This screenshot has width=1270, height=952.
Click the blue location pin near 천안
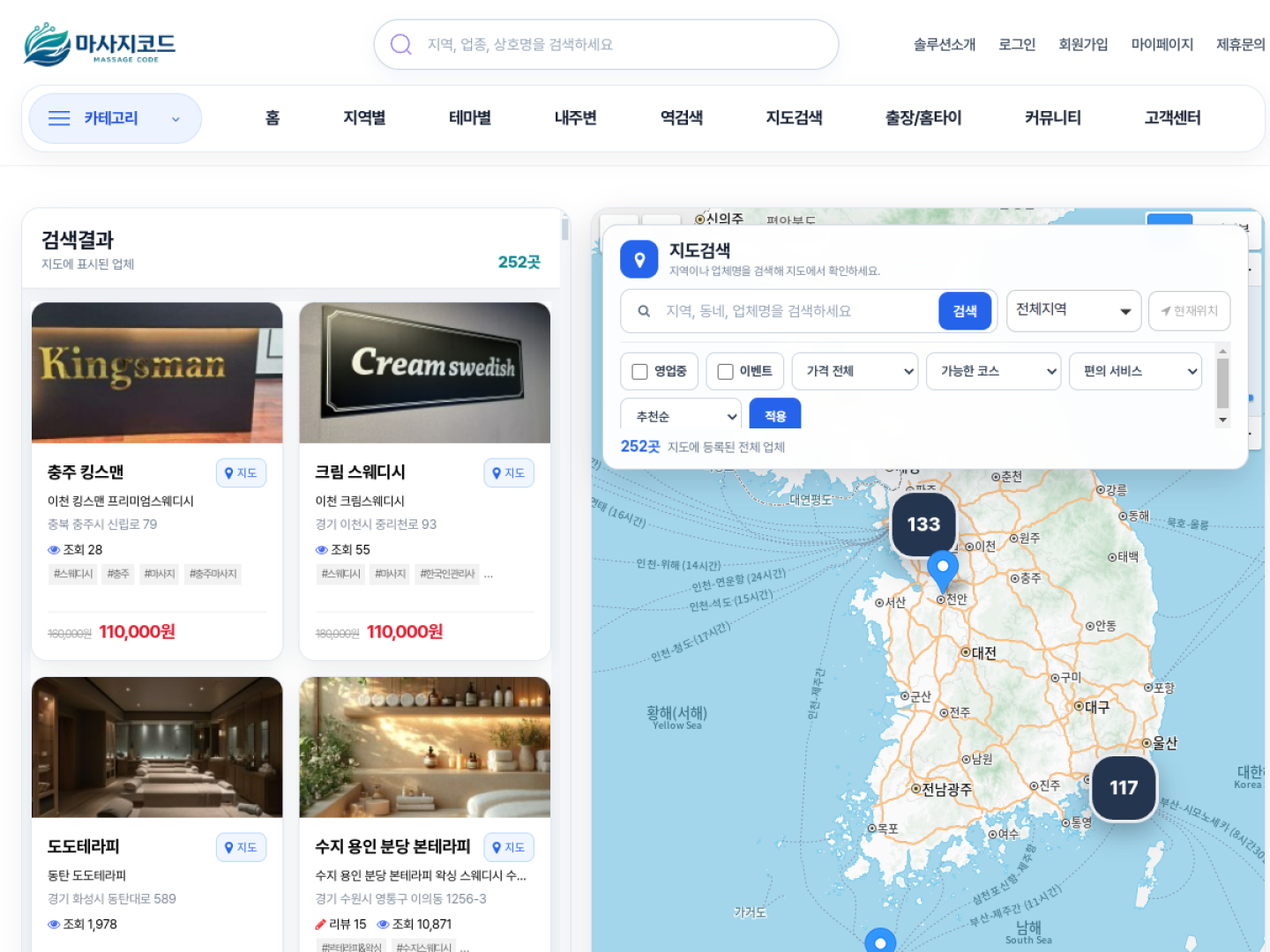[943, 571]
